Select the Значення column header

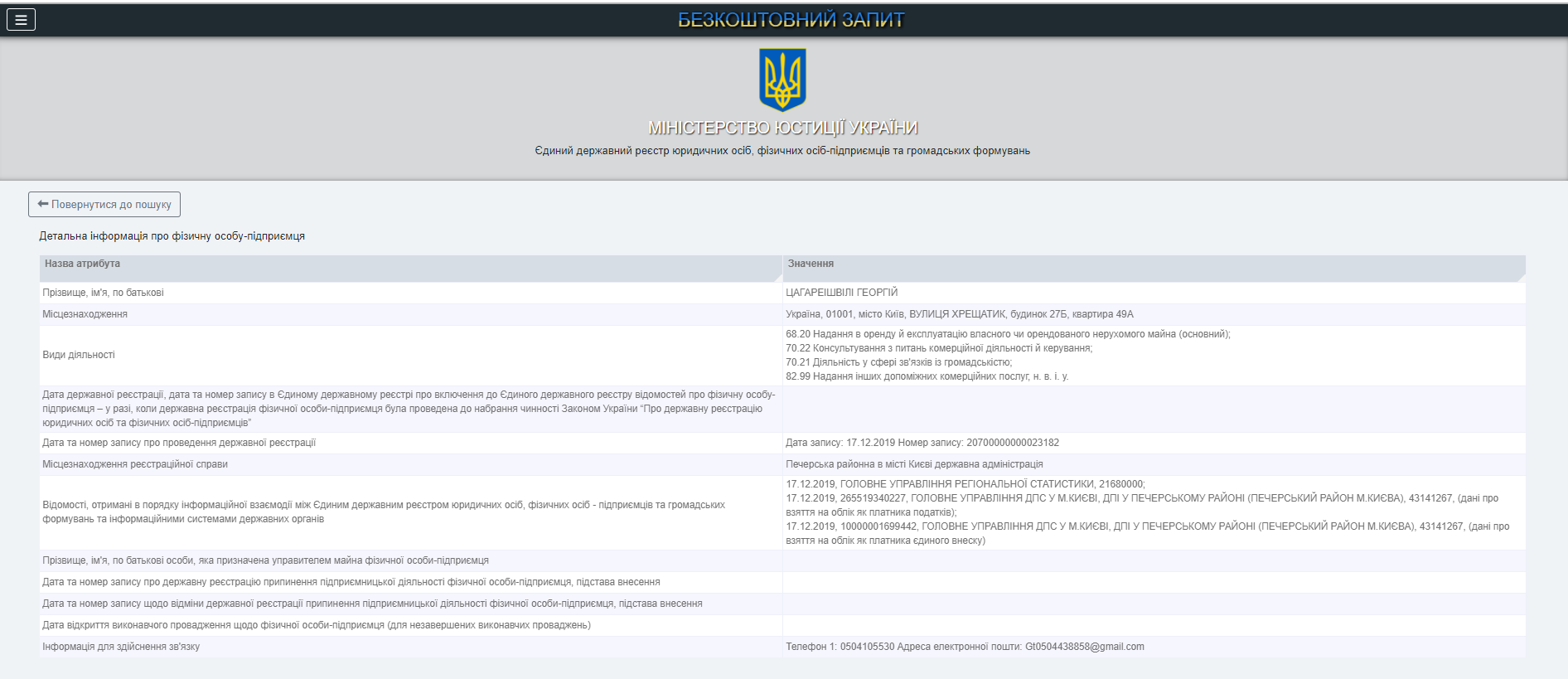point(811,264)
